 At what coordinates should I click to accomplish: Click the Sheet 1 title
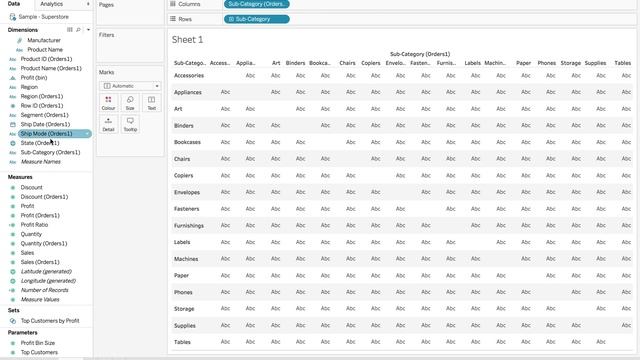187,40
